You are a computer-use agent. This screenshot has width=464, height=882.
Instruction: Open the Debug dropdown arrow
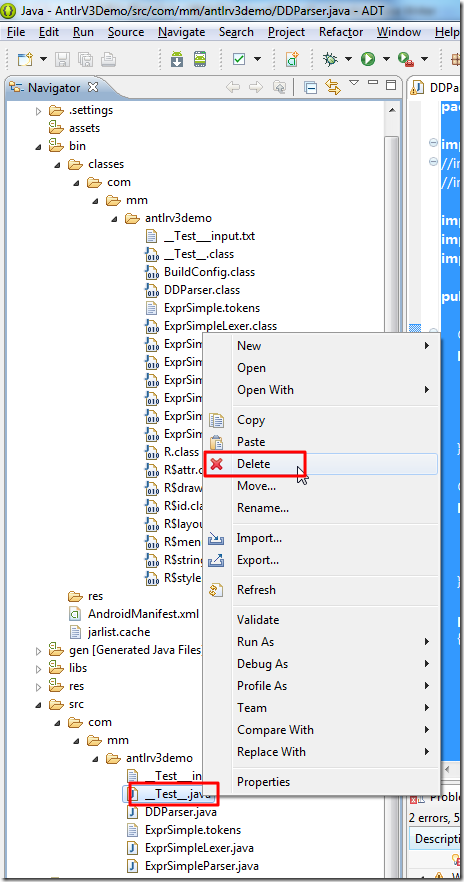(348, 59)
